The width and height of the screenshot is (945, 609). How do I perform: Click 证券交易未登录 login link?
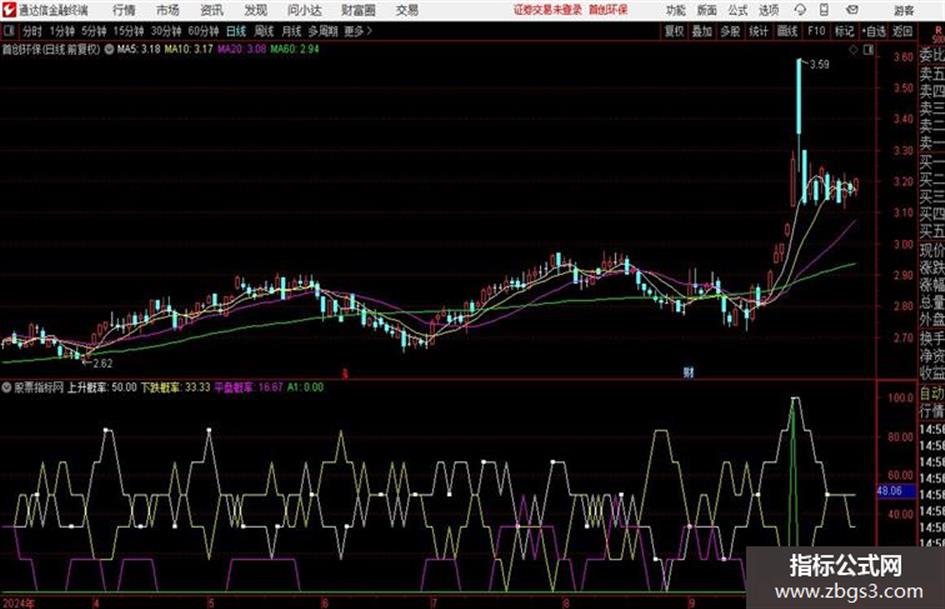[548, 10]
